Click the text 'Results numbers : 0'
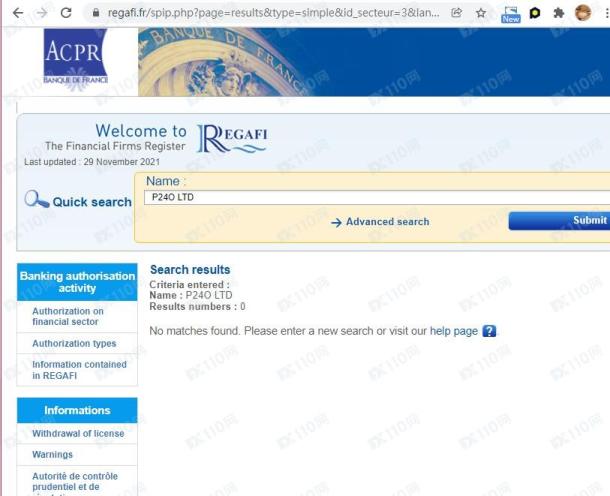The width and height of the screenshot is (610, 496). [197, 307]
